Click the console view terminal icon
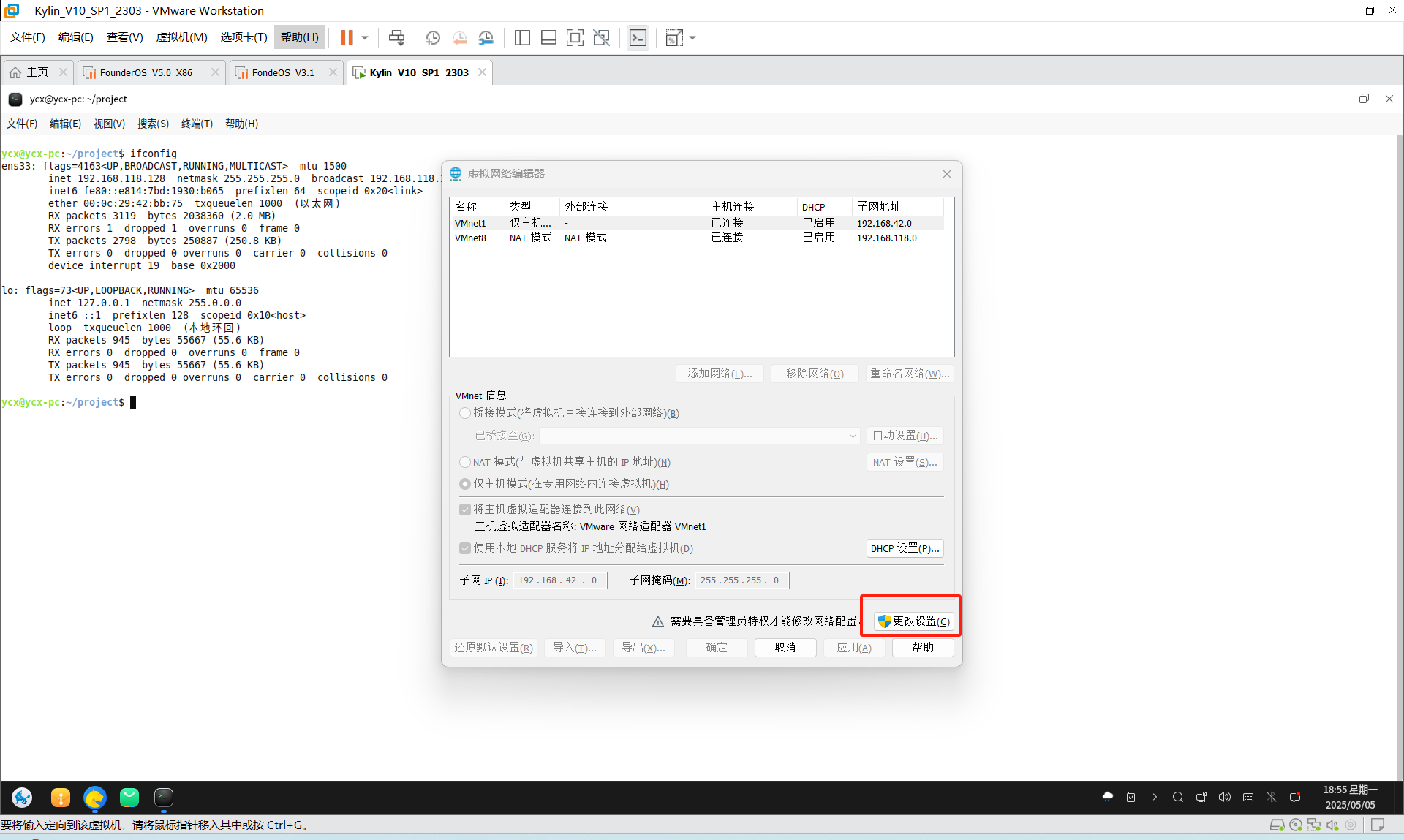 click(x=638, y=37)
